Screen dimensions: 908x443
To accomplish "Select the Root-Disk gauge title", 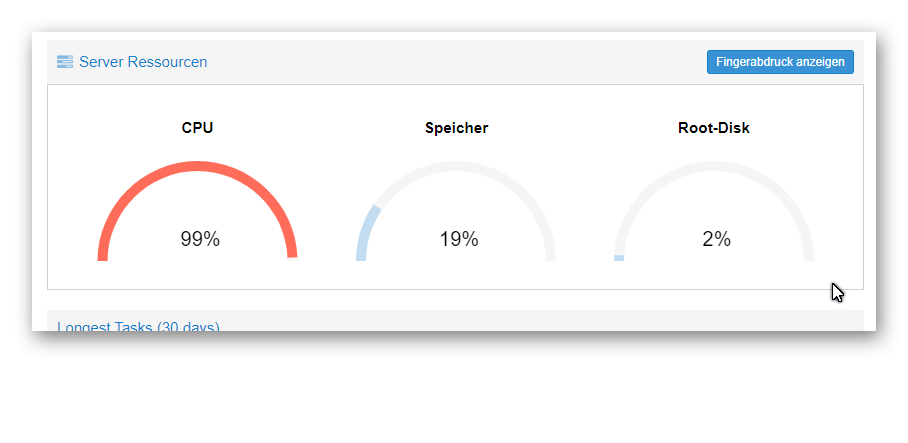I will [x=713, y=128].
